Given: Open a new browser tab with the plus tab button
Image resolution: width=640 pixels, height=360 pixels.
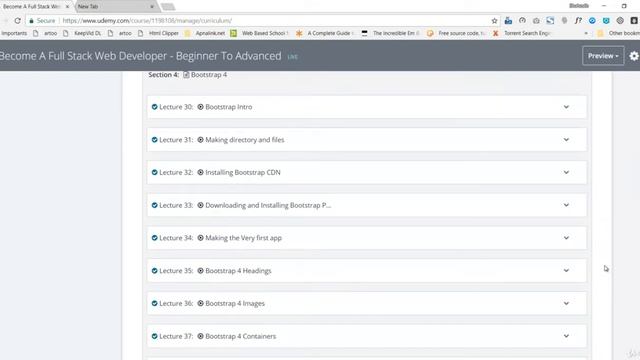Looking at the screenshot, I should 168,7.
